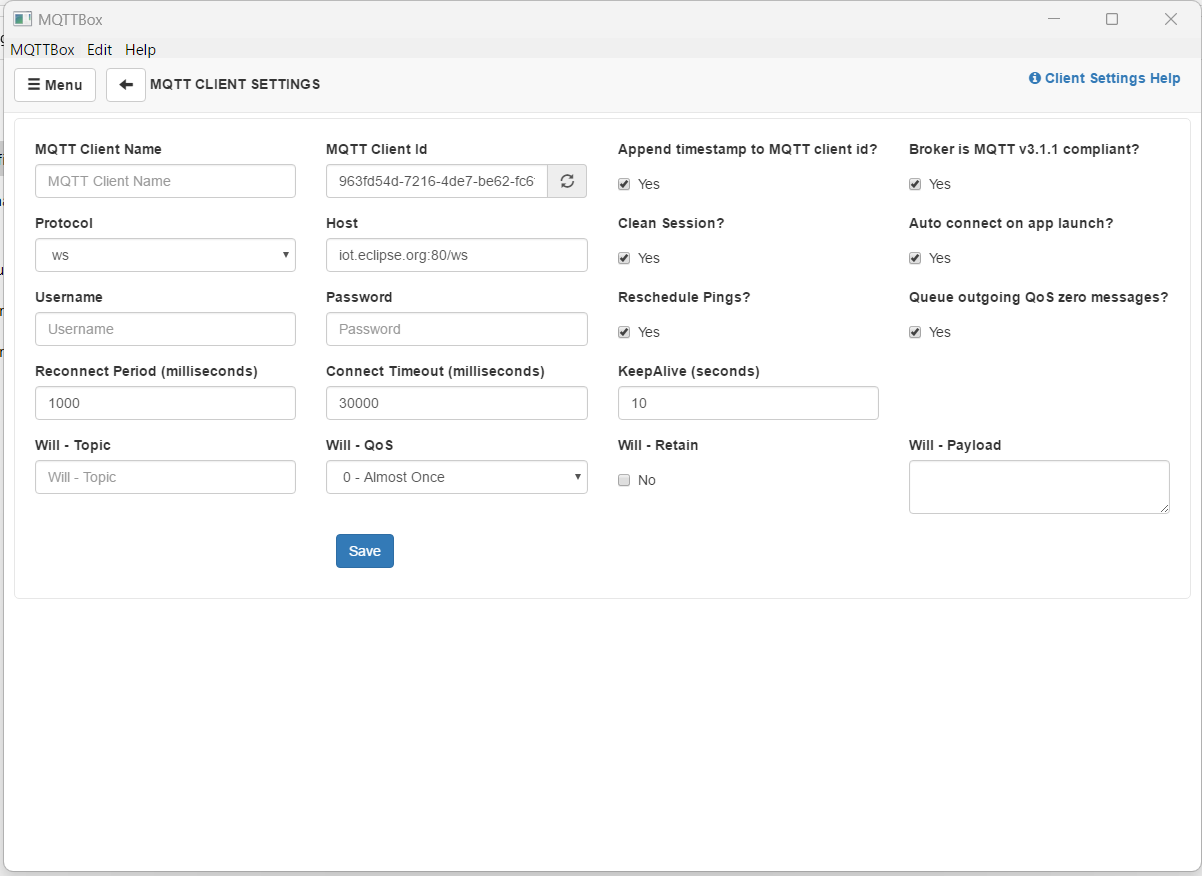Close the MQTTBox window
1202x876 pixels.
[1171, 19]
